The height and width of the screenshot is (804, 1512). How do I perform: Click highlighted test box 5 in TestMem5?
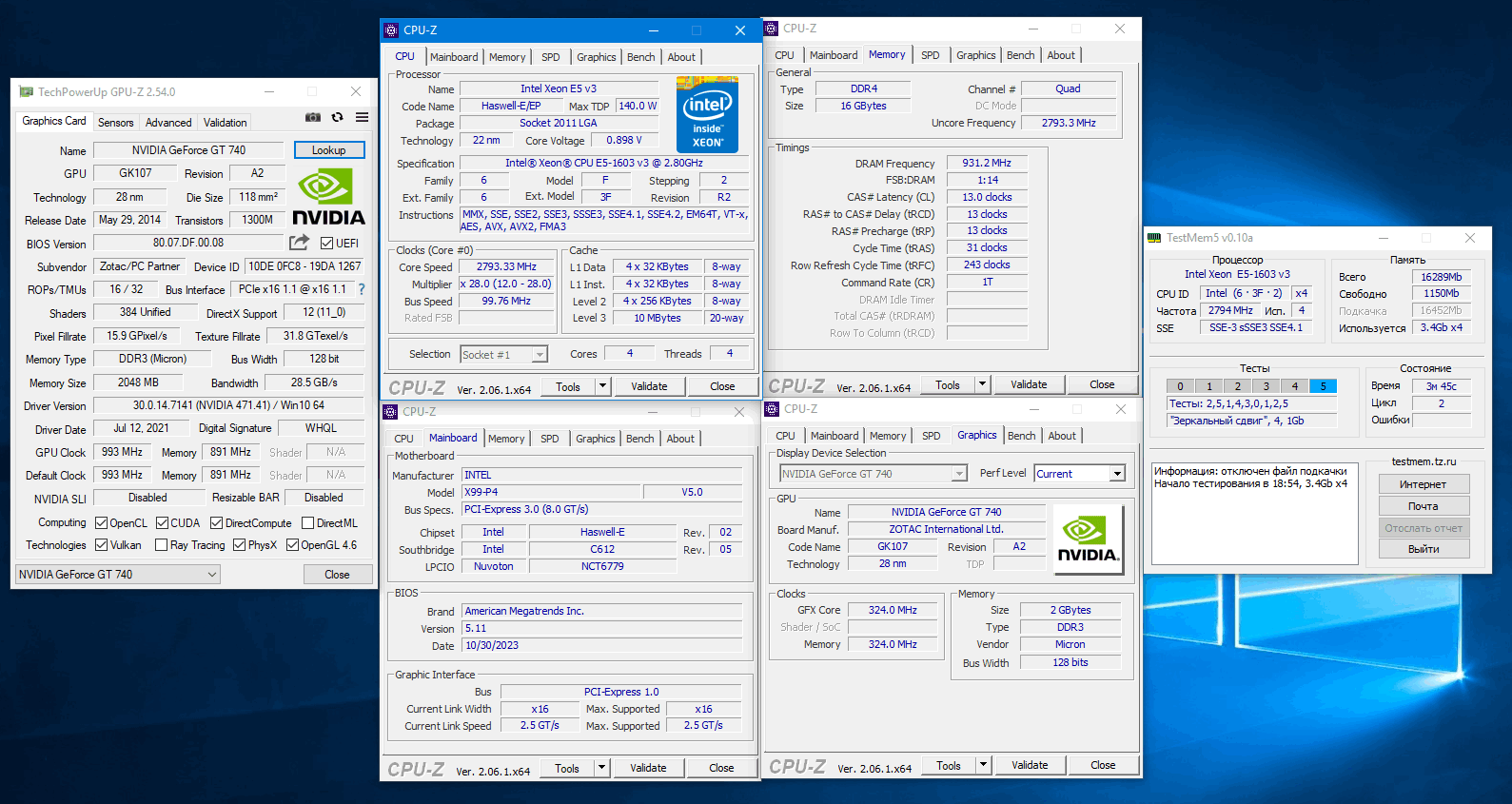1323,386
